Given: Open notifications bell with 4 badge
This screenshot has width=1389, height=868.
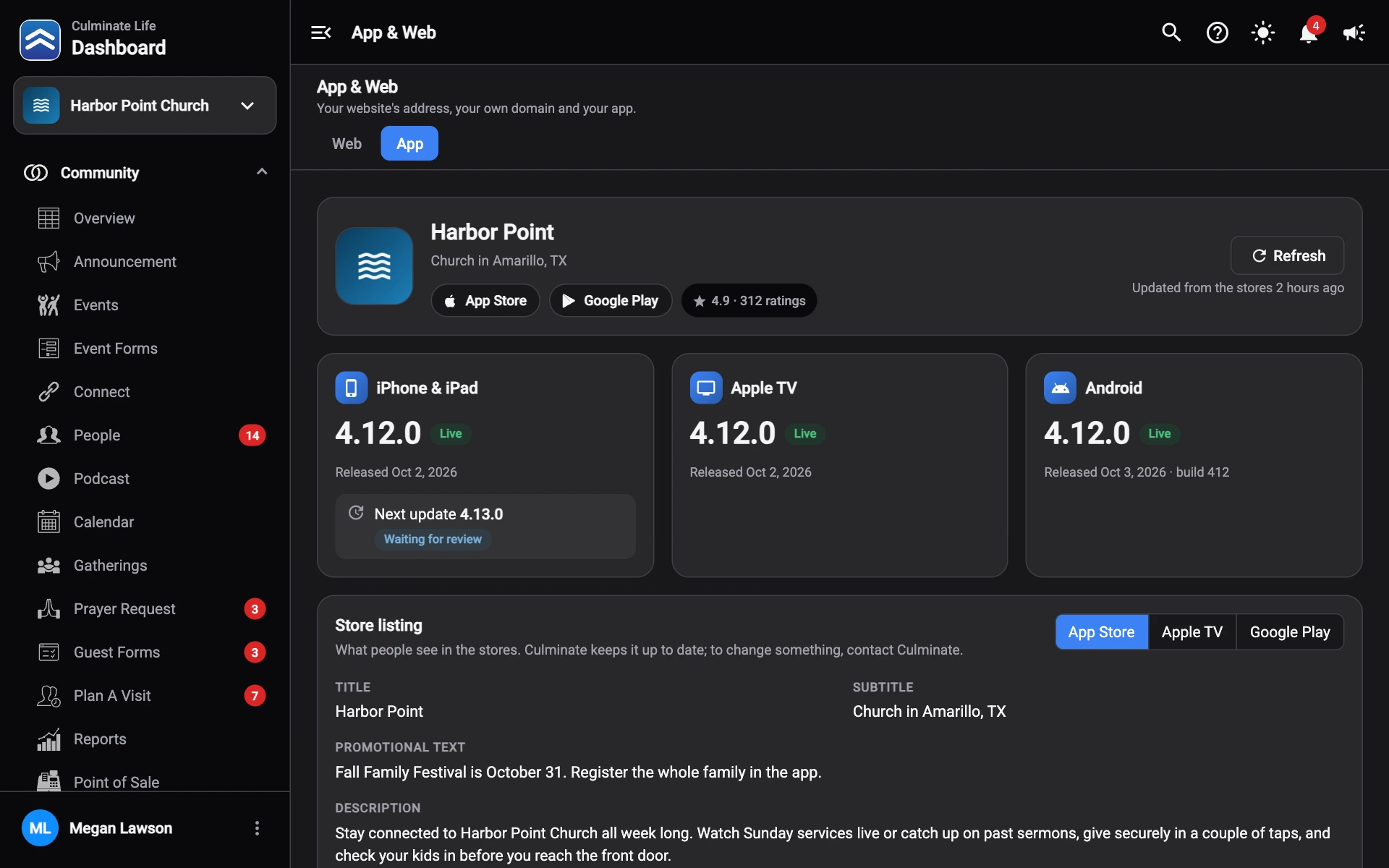Looking at the screenshot, I should (x=1310, y=32).
